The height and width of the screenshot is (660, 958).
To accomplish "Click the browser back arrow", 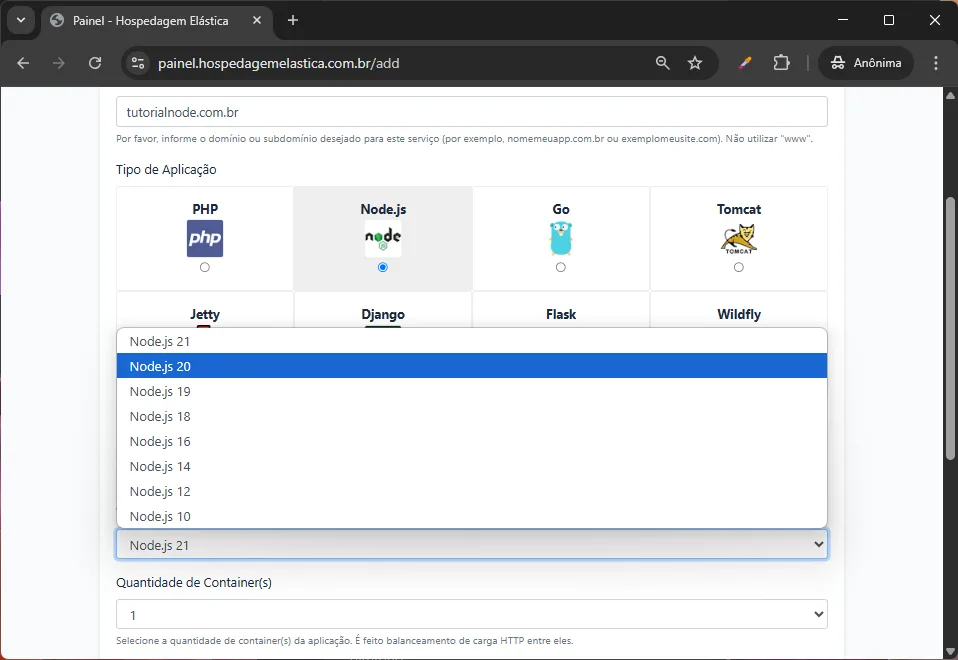I will point(23,63).
